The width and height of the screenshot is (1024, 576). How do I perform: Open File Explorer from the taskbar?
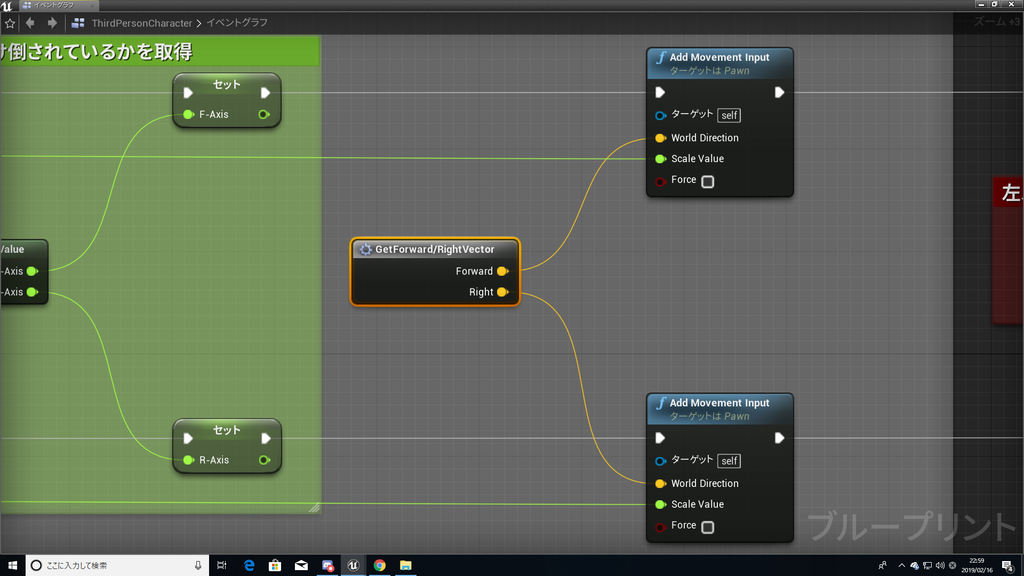(x=406, y=566)
